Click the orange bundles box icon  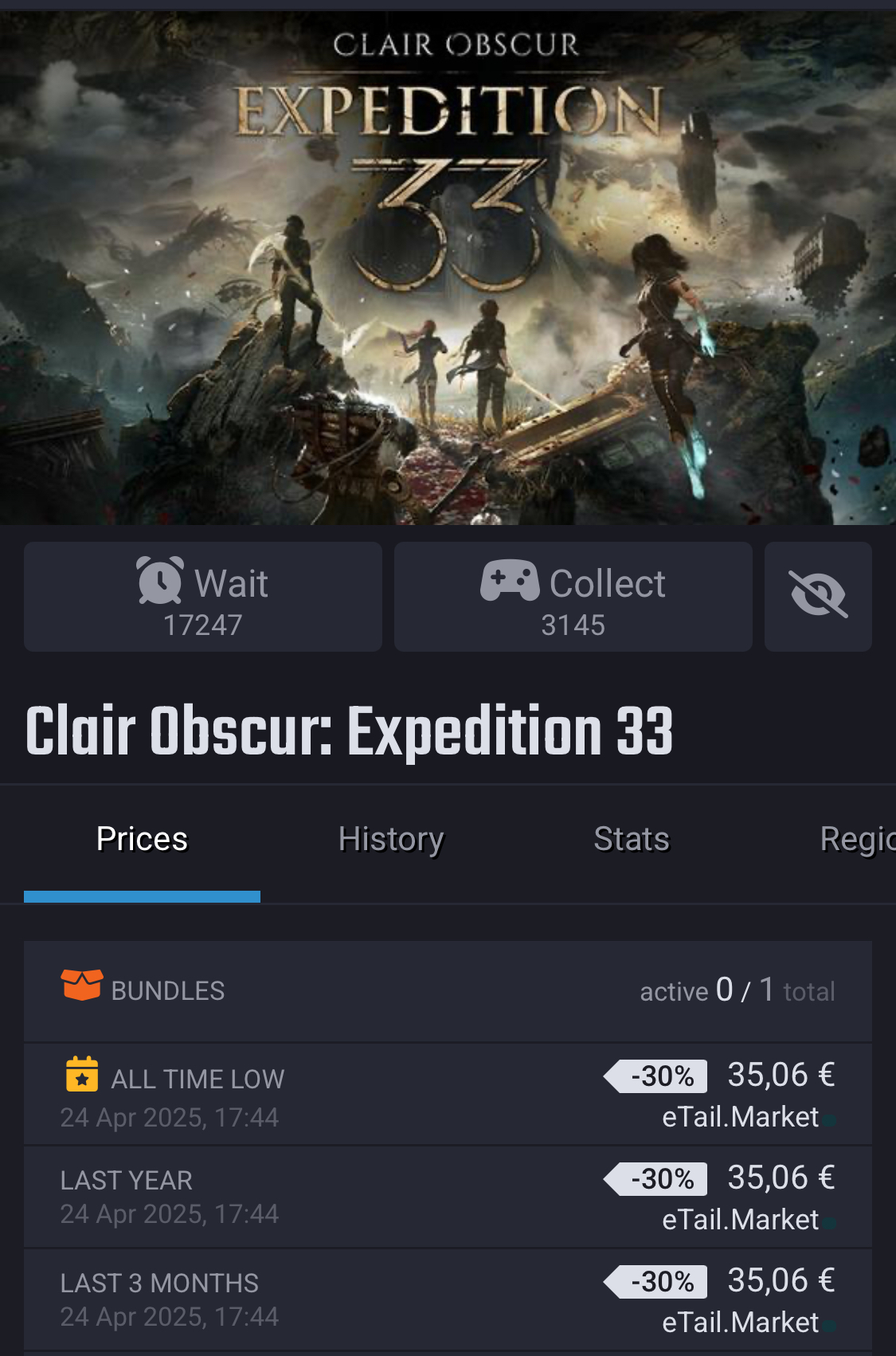point(81,985)
